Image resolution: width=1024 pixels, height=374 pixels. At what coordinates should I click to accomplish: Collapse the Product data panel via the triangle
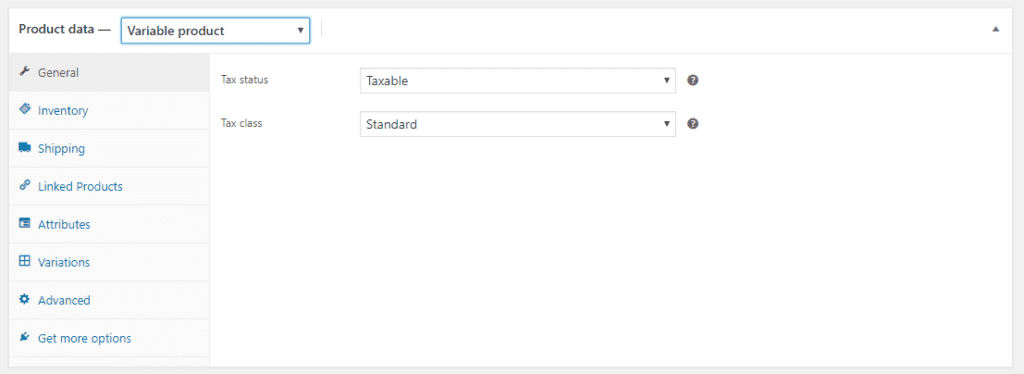coord(996,29)
